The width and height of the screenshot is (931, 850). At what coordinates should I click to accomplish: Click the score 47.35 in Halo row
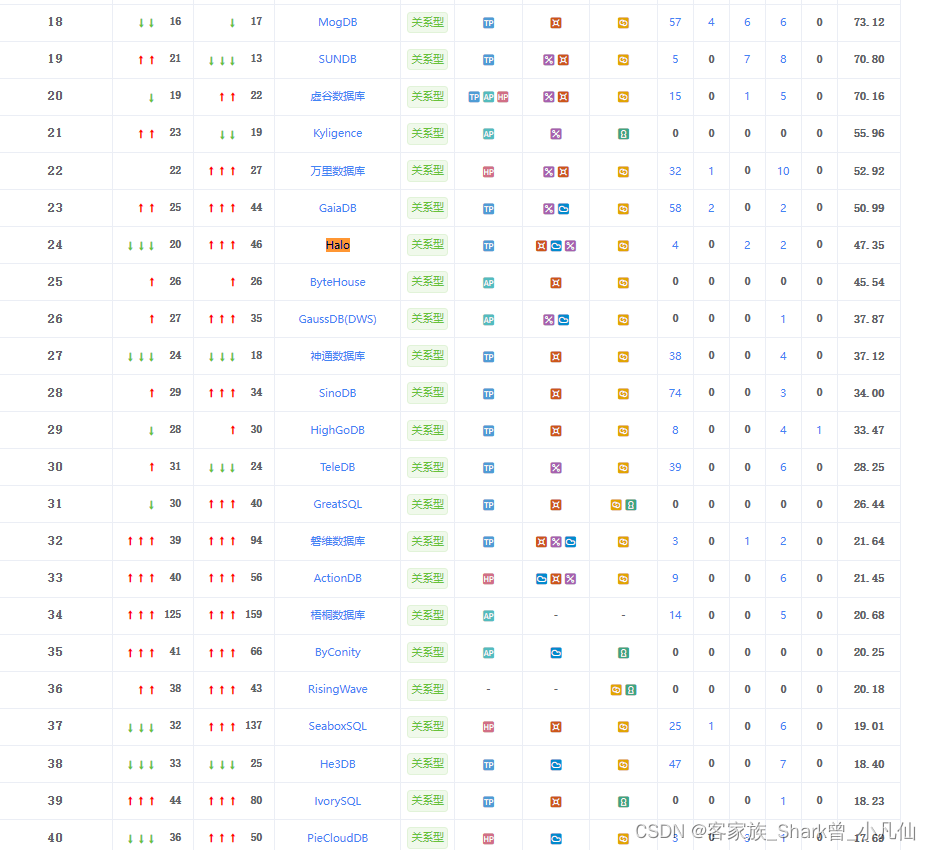tap(869, 245)
